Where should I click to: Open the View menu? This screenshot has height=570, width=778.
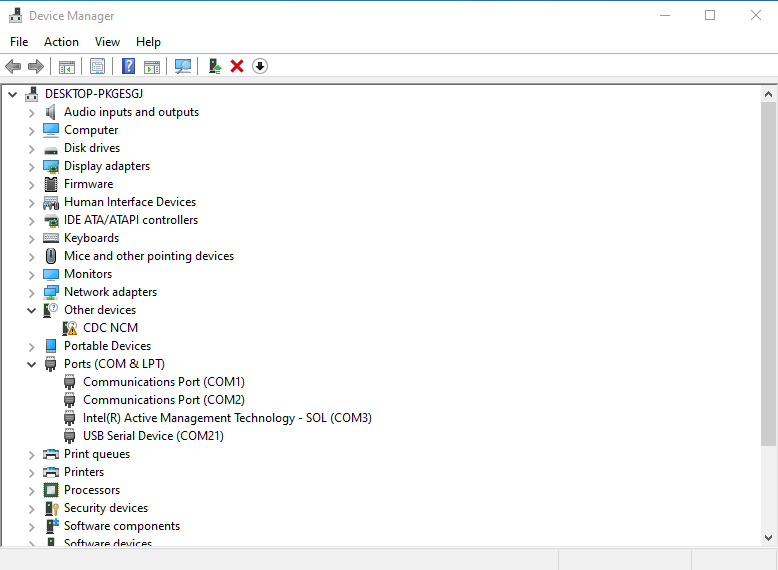[x=107, y=42]
